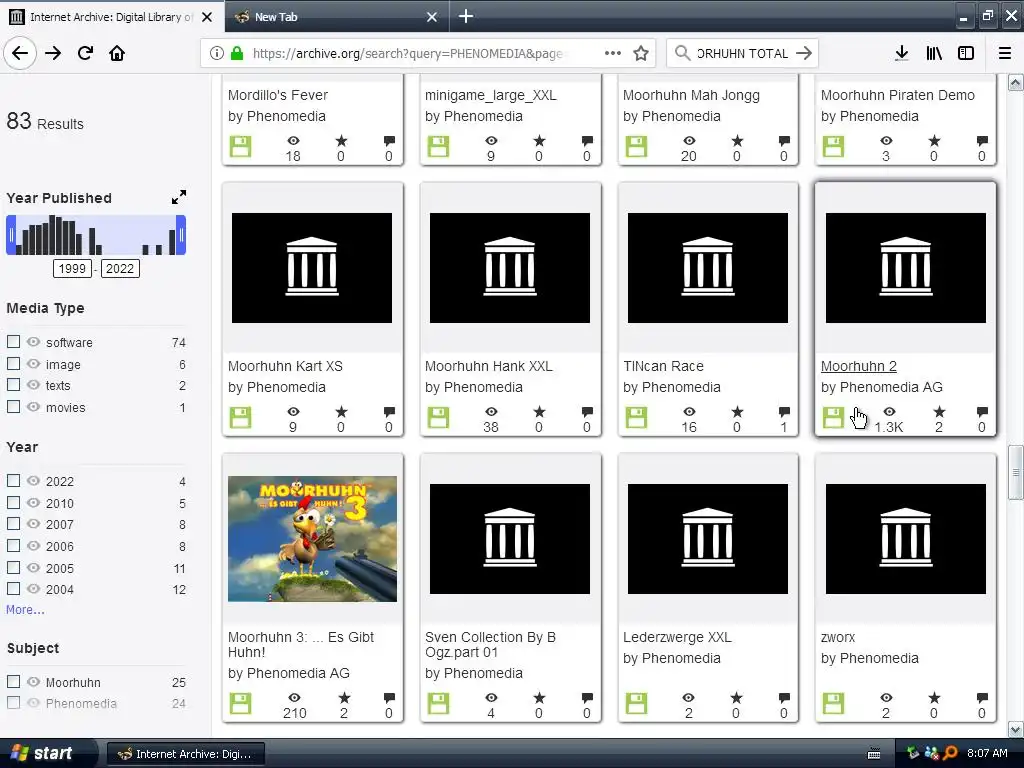Click software icon on TINcan Race
1024x768 pixels.
(636, 417)
